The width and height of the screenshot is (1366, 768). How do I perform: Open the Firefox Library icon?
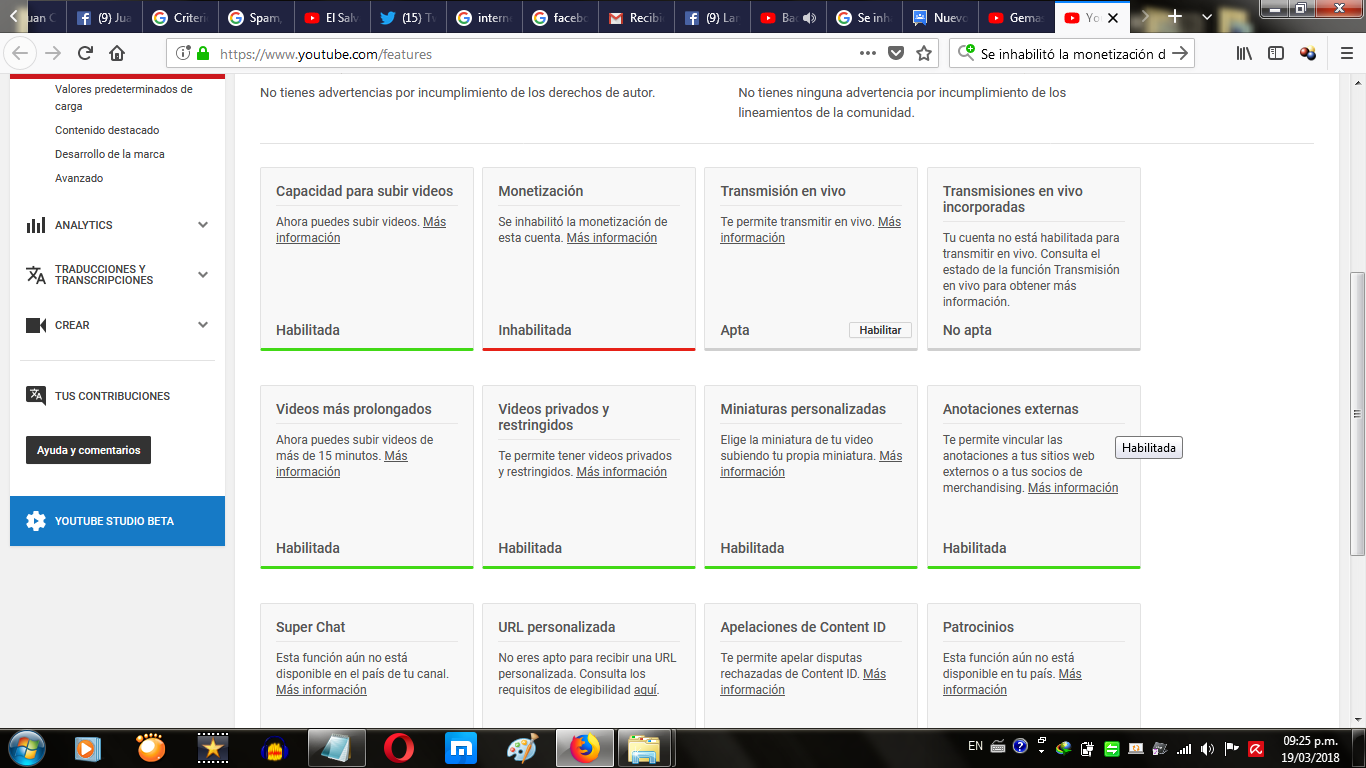coord(1244,54)
